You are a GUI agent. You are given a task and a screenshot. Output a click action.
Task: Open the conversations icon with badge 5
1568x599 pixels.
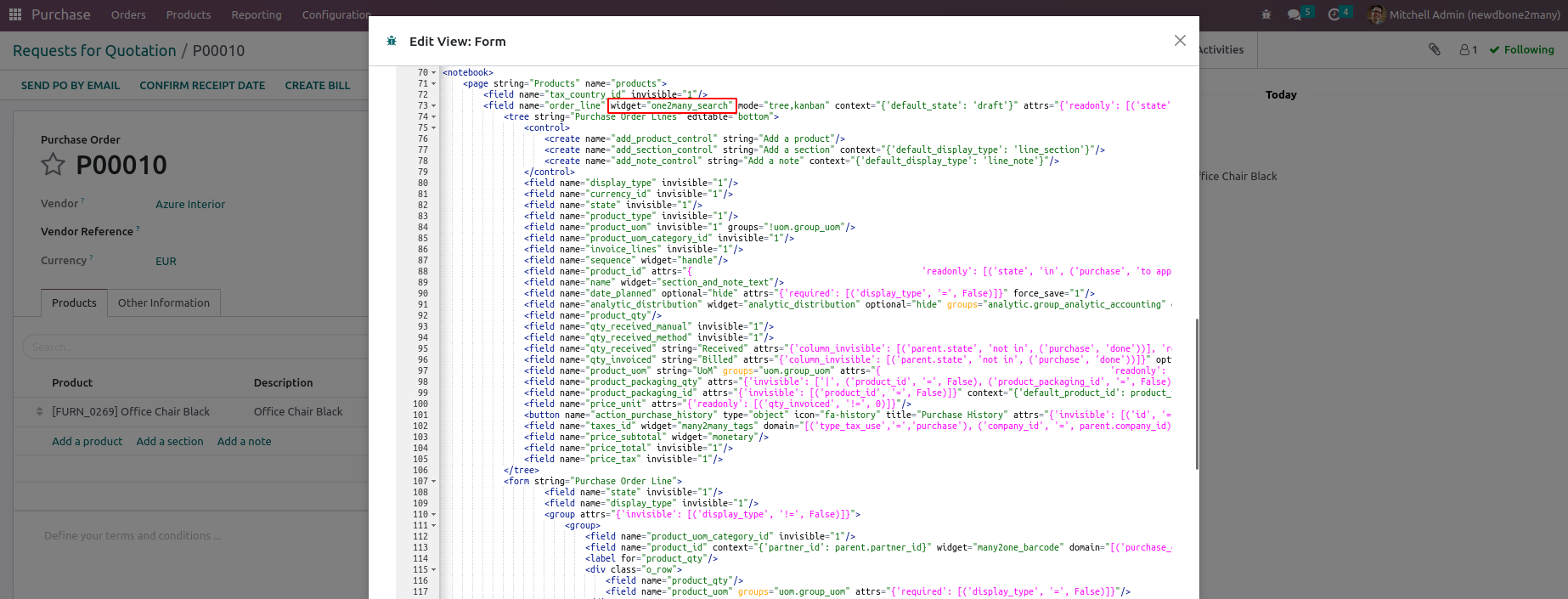coord(1294,14)
